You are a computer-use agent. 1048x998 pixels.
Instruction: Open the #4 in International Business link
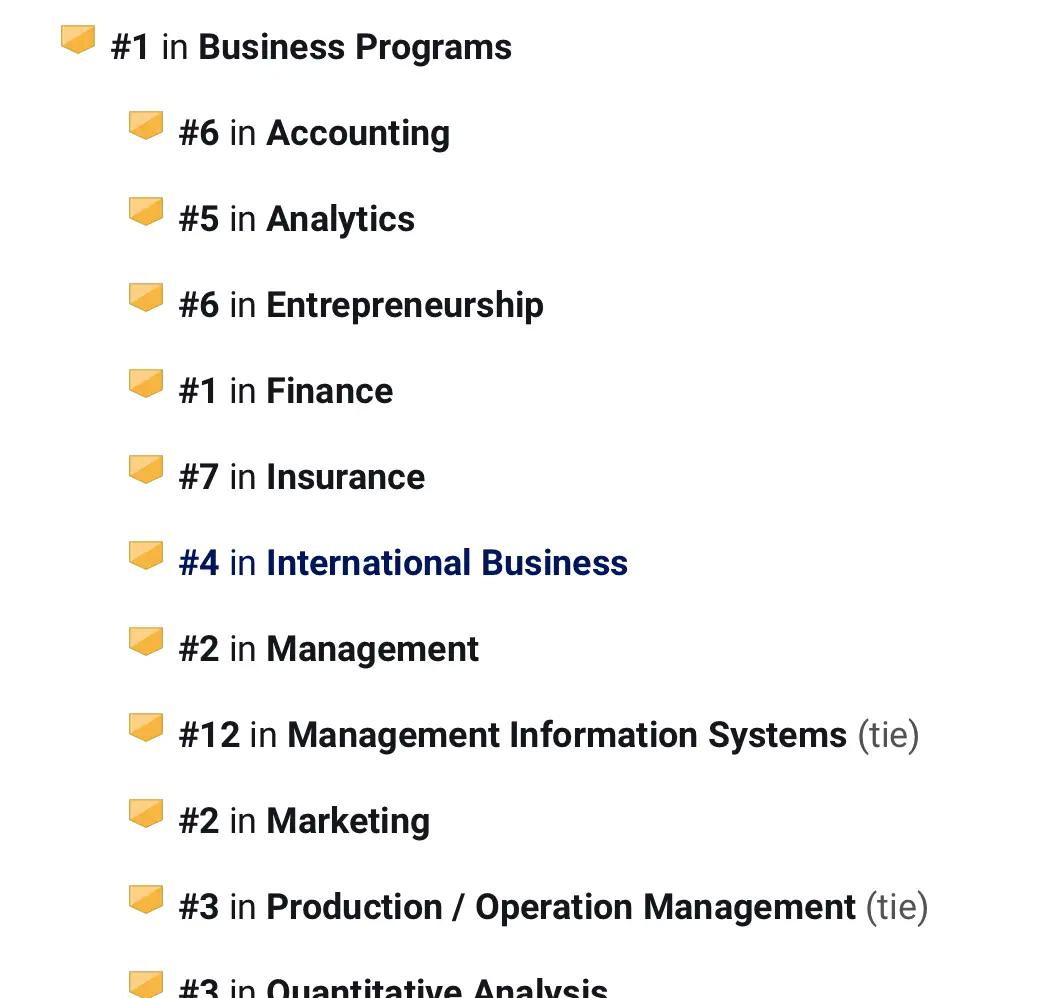(403, 562)
